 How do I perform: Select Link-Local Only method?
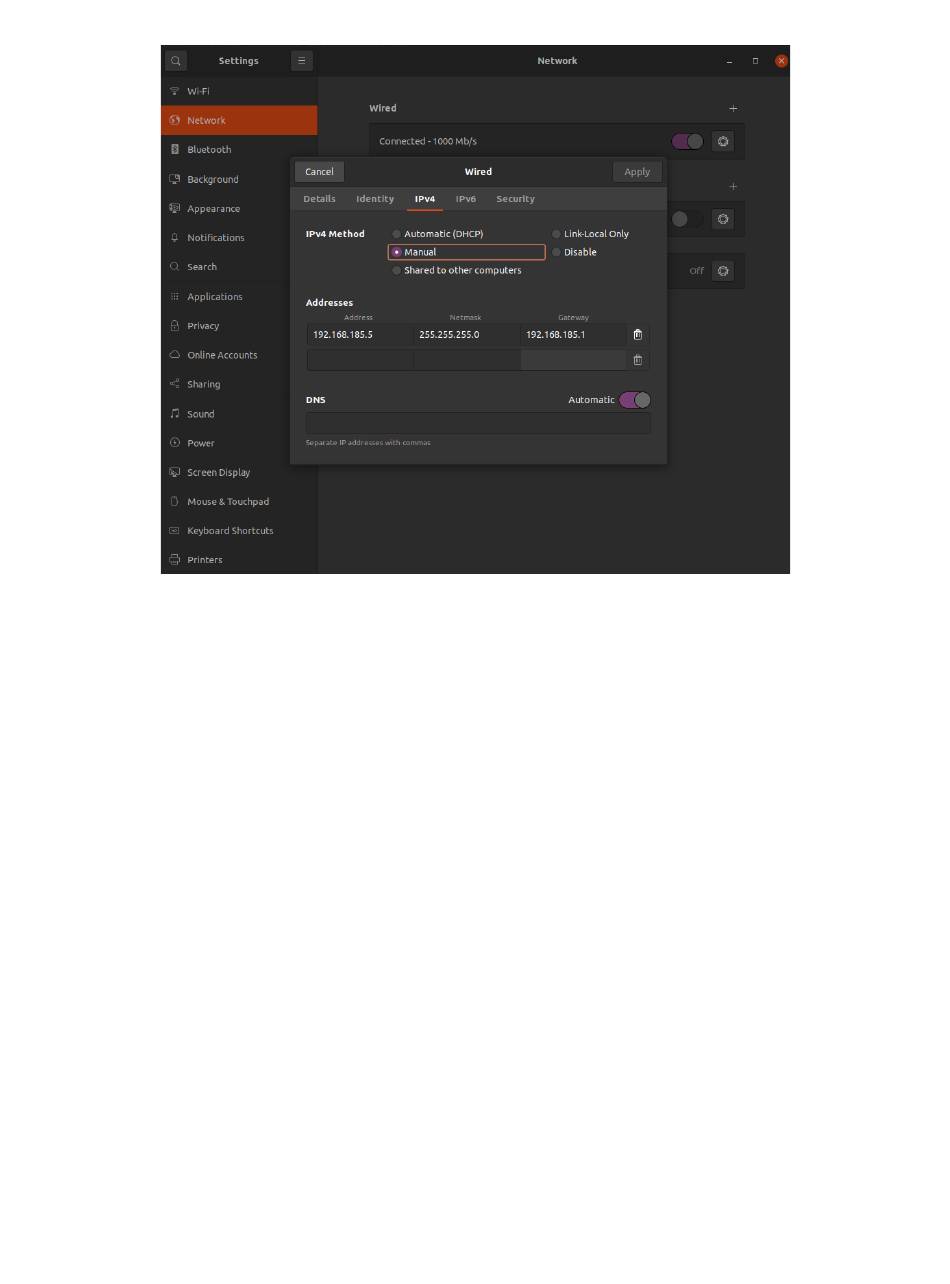click(x=590, y=234)
